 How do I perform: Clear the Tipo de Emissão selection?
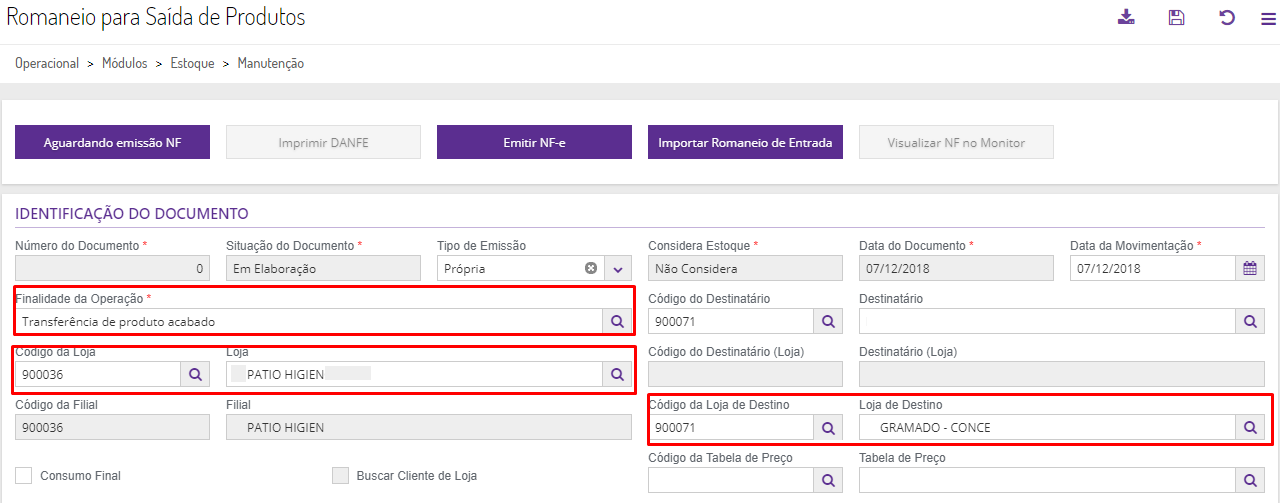(x=591, y=268)
